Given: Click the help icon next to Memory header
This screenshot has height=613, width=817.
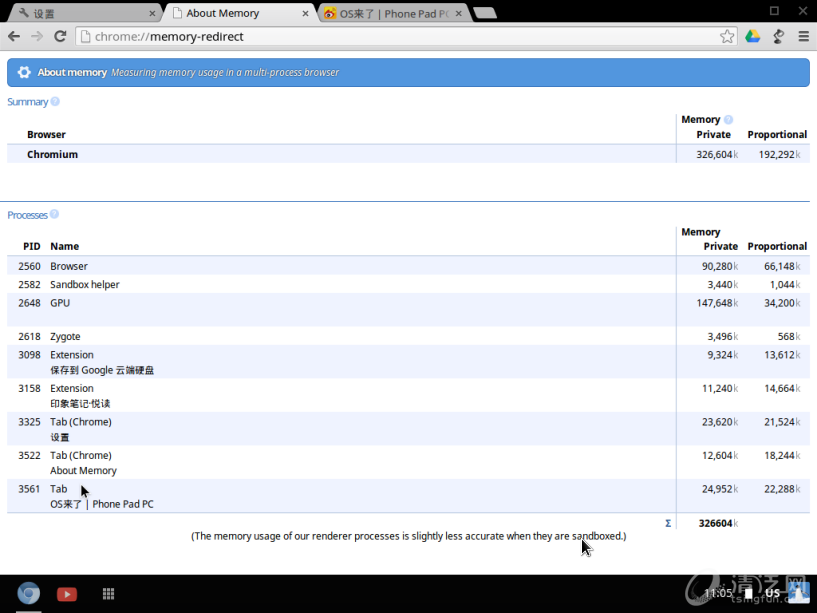Looking at the screenshot, I should coord(728,120).
